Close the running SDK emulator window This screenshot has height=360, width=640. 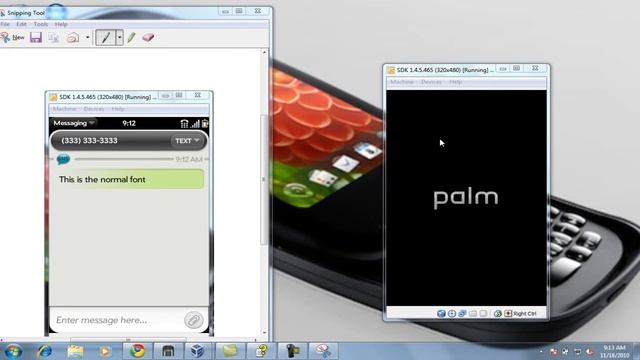pyautogui.click(x=535, y=69)
